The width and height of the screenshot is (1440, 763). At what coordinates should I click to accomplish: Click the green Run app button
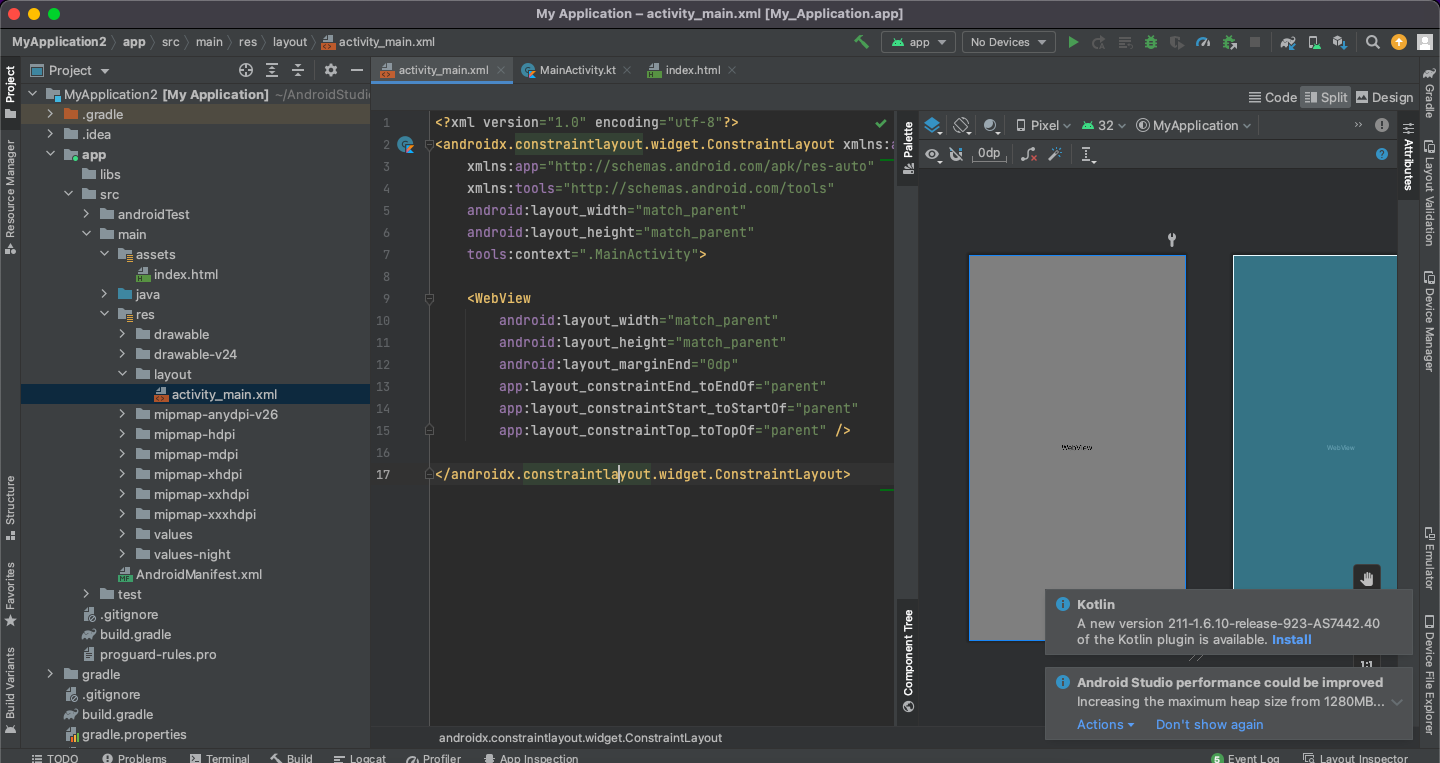click(1073, 42)
